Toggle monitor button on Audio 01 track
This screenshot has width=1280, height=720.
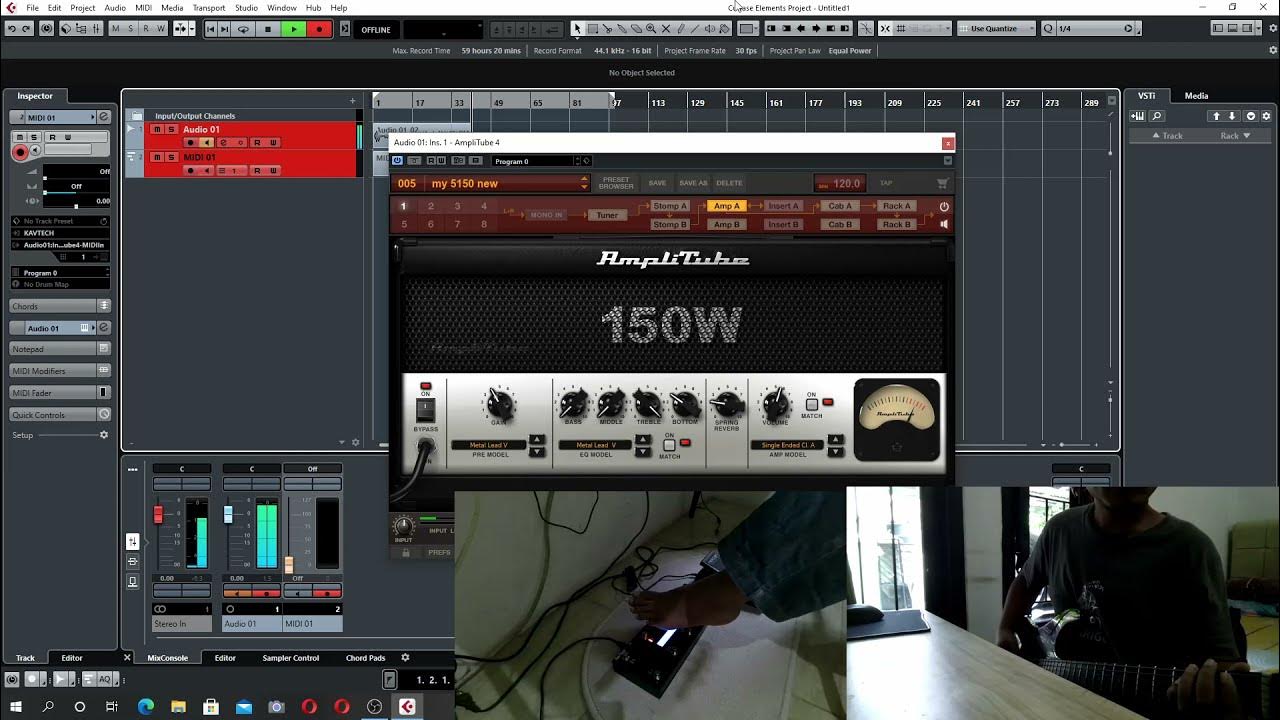point(206,143)
